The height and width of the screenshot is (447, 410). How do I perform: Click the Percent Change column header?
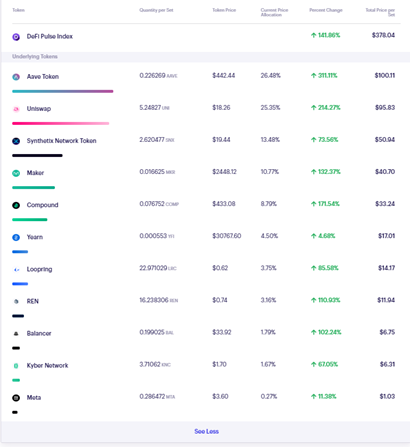point(326,10)
